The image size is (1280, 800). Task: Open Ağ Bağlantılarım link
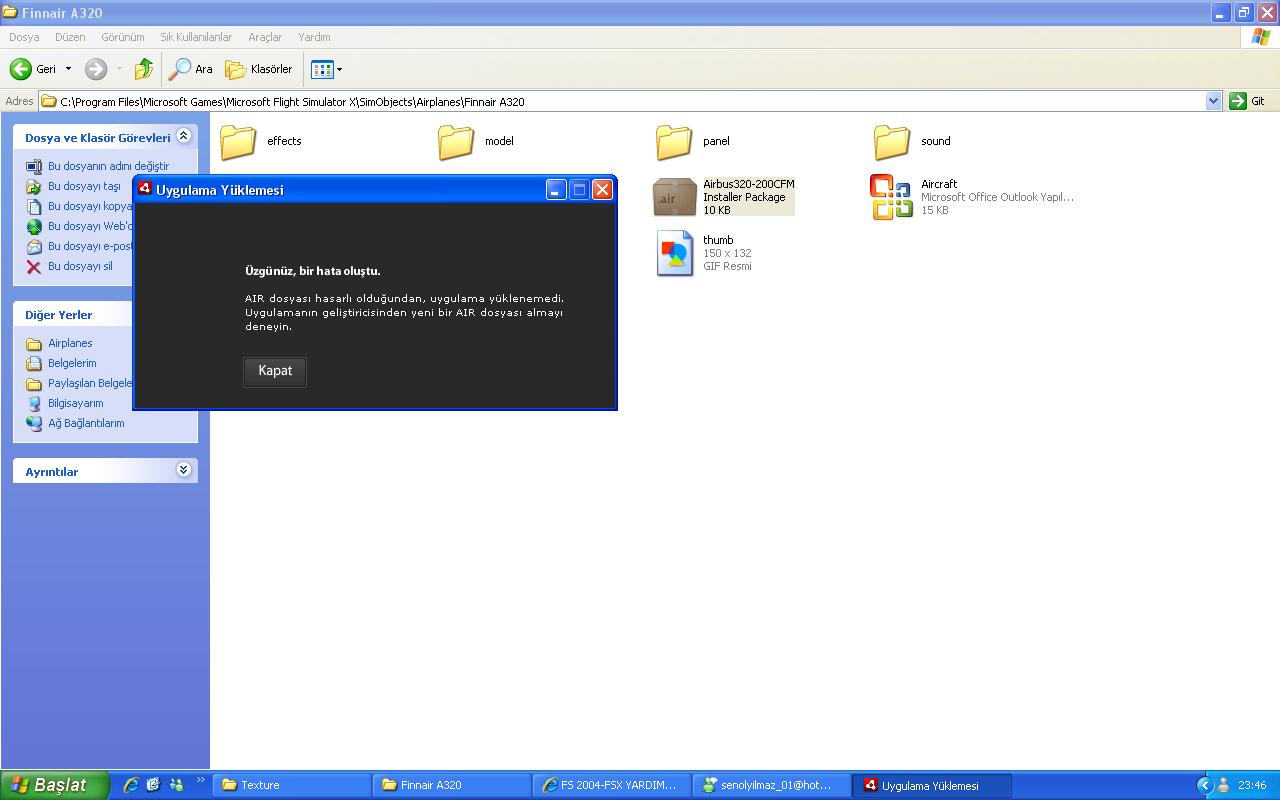(x=86, y=423)
